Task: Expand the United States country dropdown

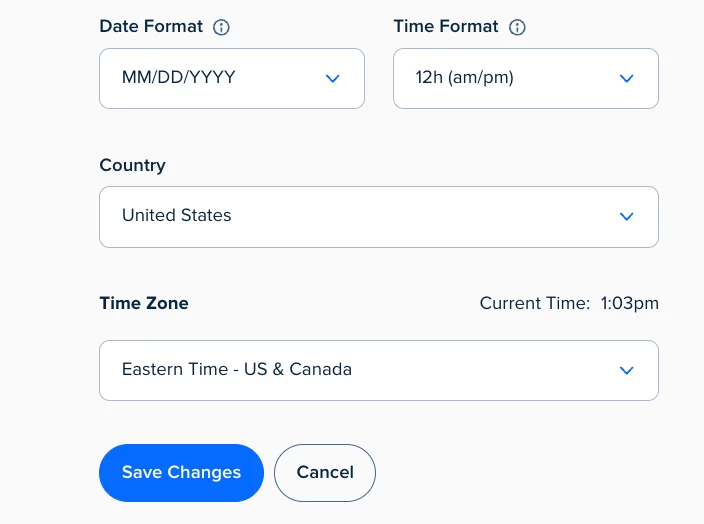Action: 379,217
